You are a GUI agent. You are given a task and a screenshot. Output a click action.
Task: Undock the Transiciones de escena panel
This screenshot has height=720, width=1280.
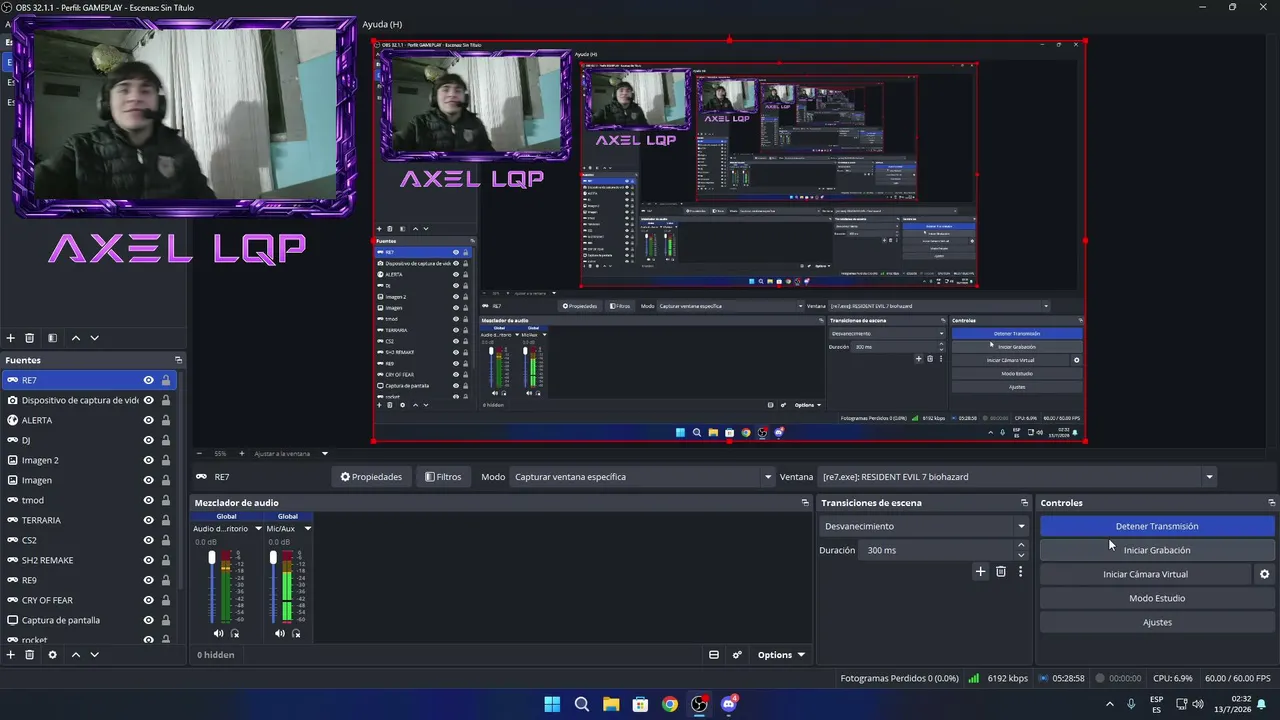coord(1024,503)
